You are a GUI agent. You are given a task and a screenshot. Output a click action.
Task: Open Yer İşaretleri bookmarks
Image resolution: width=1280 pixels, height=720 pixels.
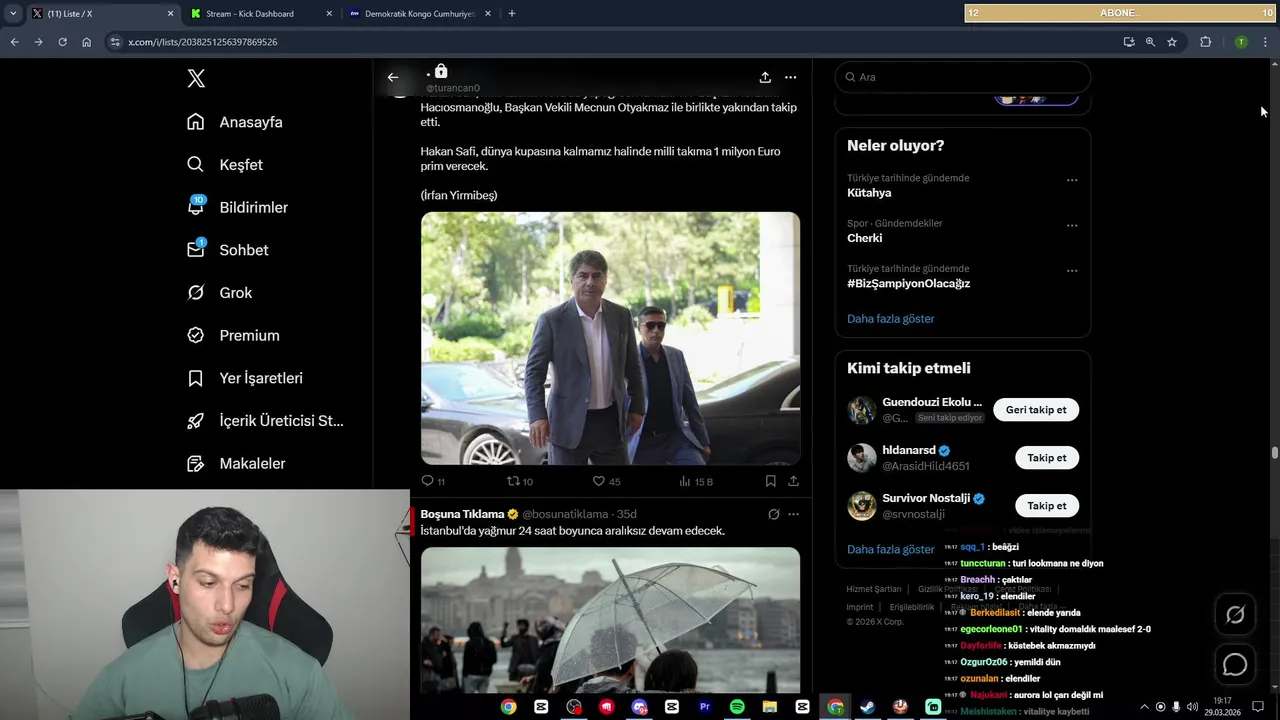(x=245, y=378)
